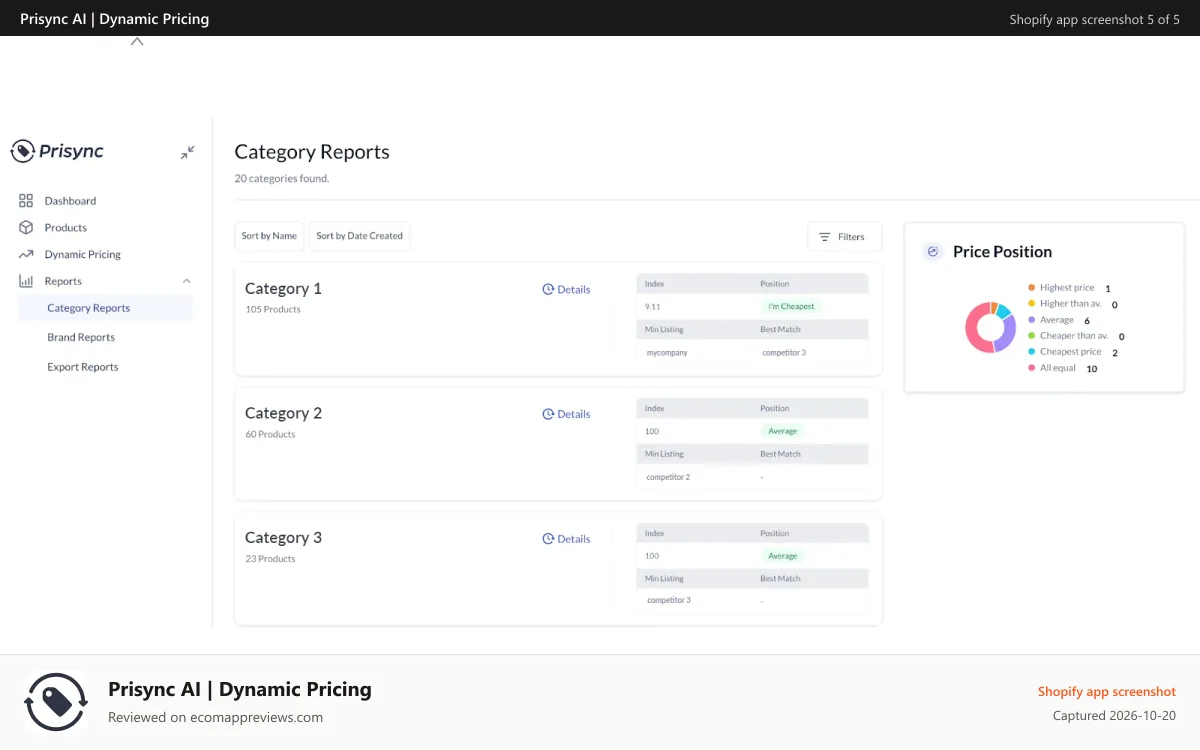Click the Average purple legend dot
The width and height of the screenshot is (1200, 750).
1031,320
